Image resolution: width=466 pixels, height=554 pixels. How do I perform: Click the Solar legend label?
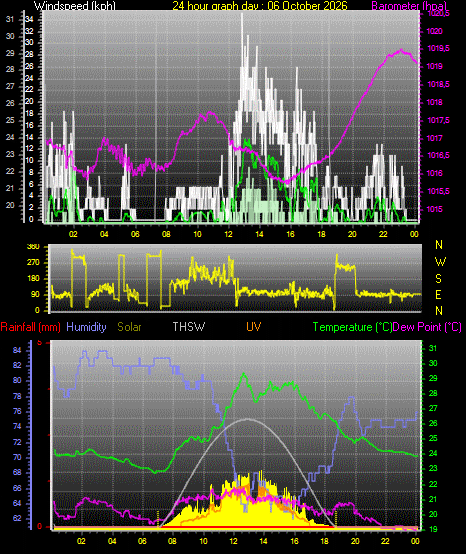click(129, 327)
